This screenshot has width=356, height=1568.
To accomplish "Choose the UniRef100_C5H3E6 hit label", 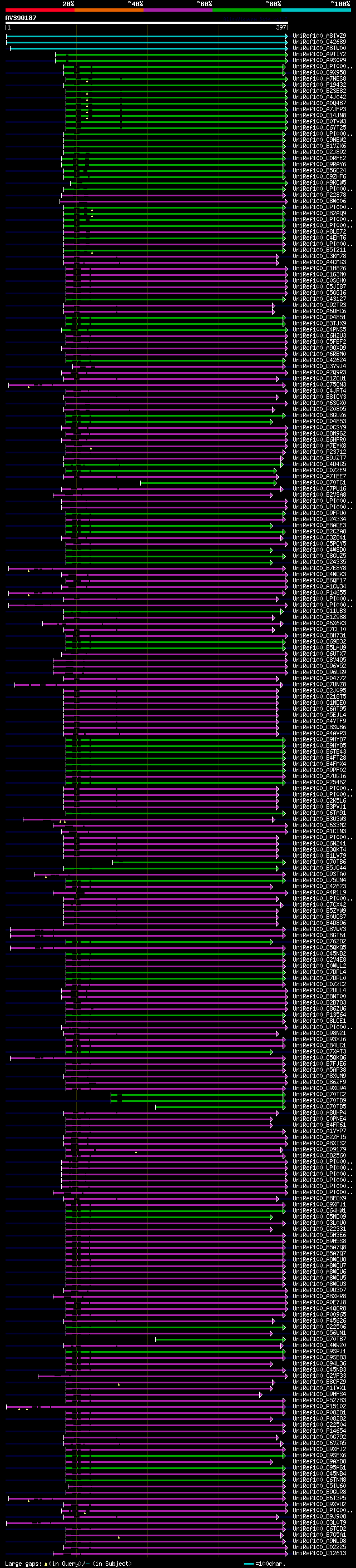I will (x=319, y=1235).
